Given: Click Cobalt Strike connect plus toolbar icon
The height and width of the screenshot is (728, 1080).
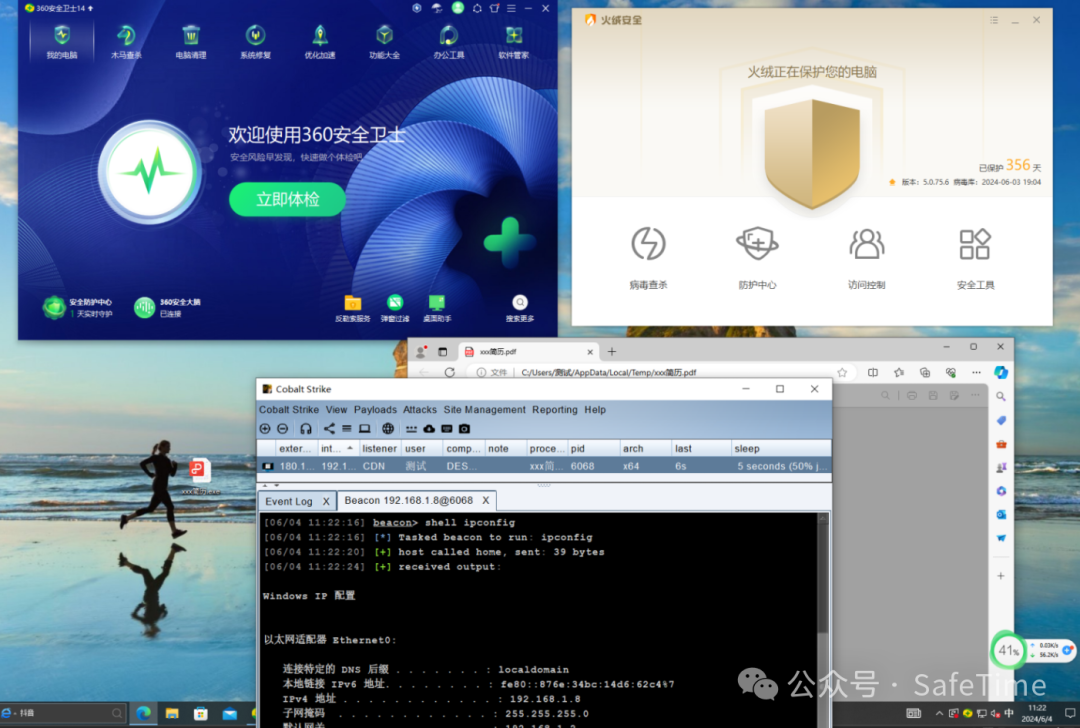Looking at the screenshot, I should coord(265,428).
